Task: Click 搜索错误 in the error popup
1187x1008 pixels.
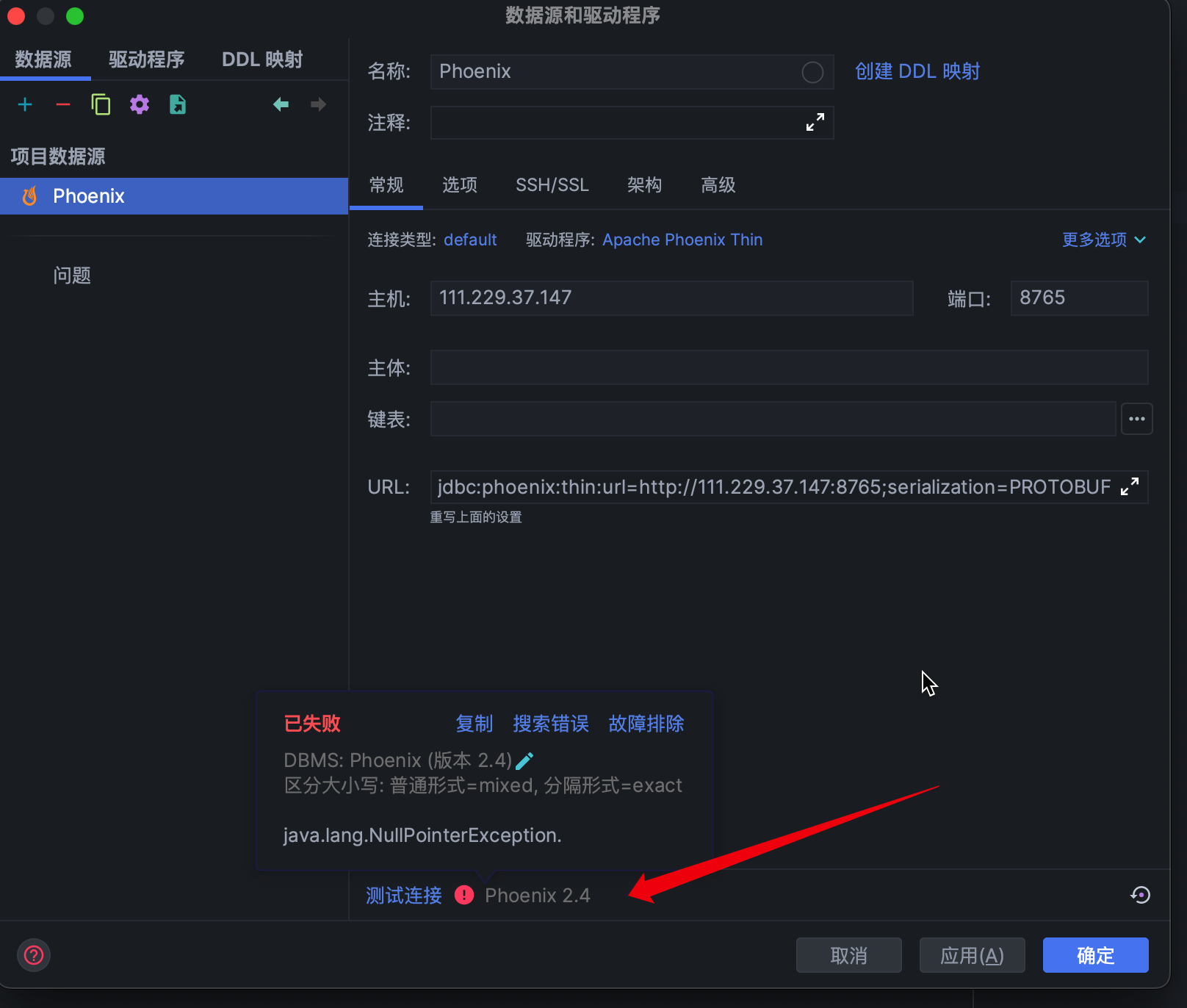Action: (551, 724)
